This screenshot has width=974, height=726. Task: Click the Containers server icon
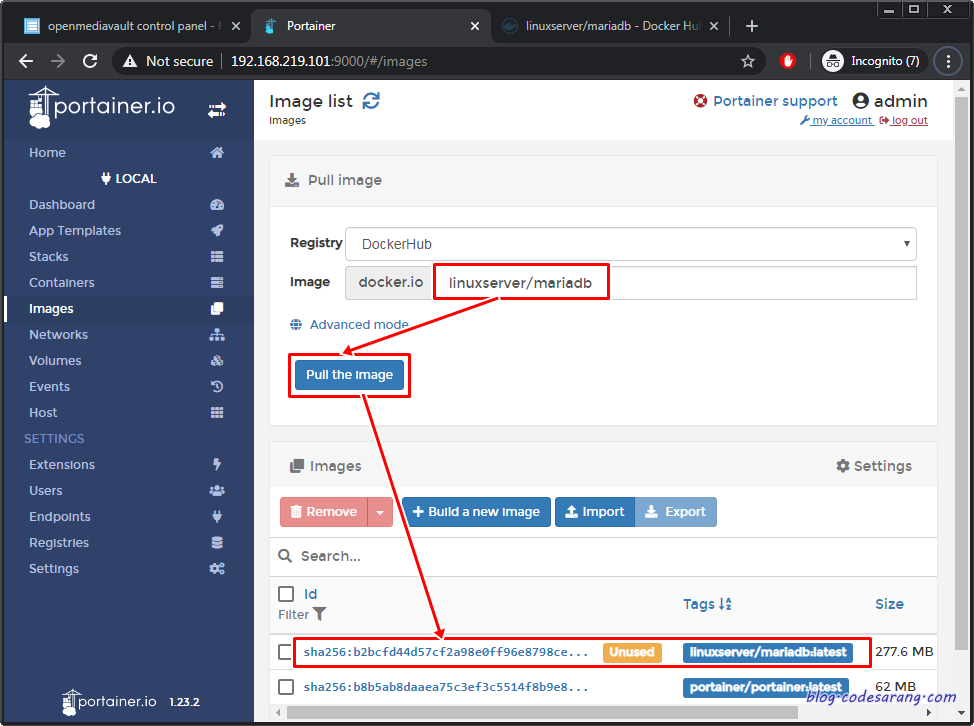coord(217,283)
